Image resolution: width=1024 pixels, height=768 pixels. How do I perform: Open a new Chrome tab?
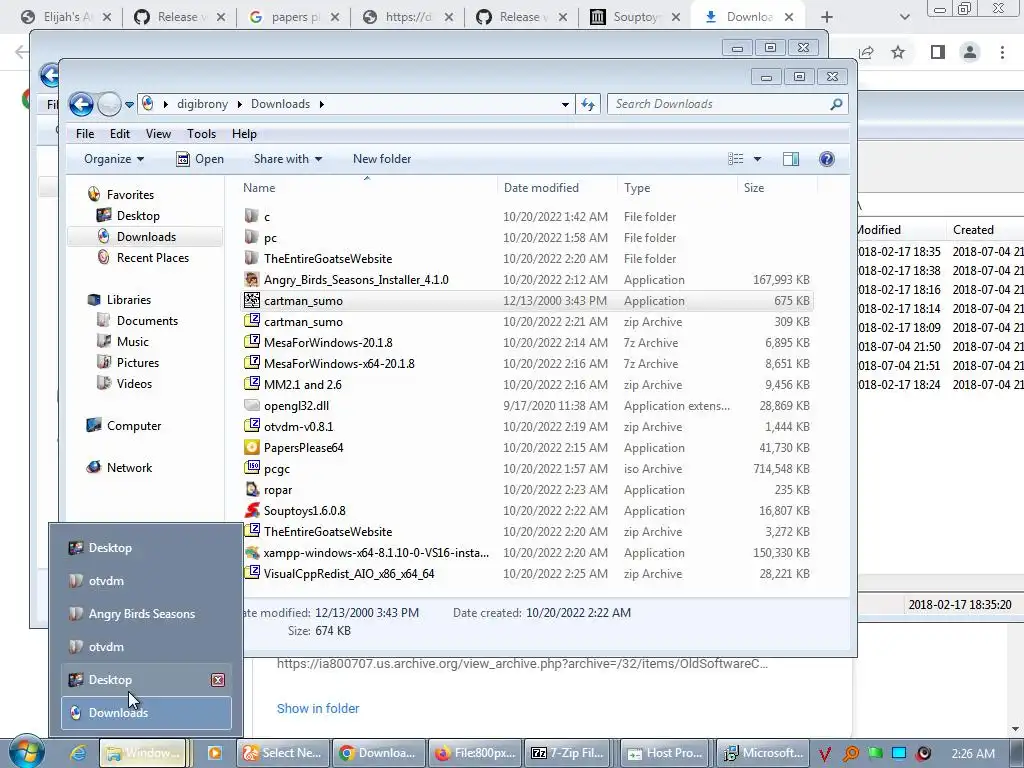[x=827, y=17]
